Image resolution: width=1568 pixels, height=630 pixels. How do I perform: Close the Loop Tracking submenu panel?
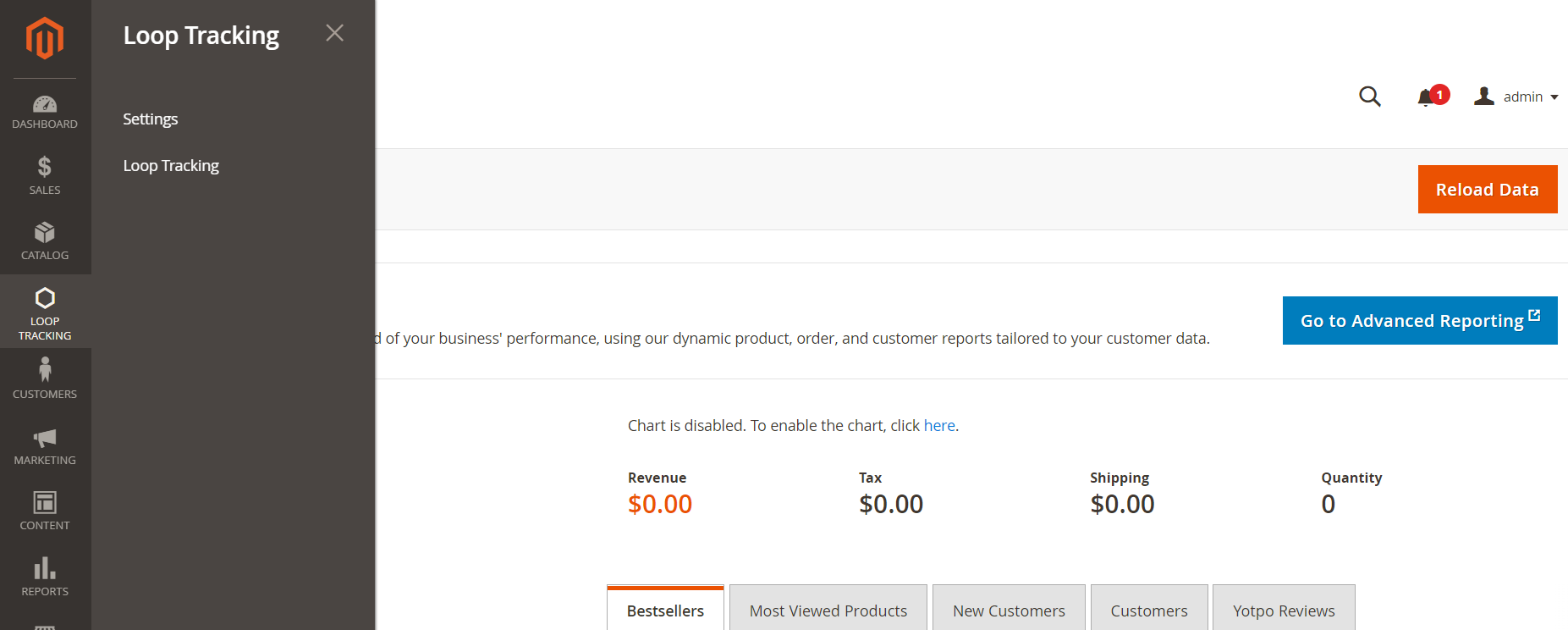tap(335, 33)
